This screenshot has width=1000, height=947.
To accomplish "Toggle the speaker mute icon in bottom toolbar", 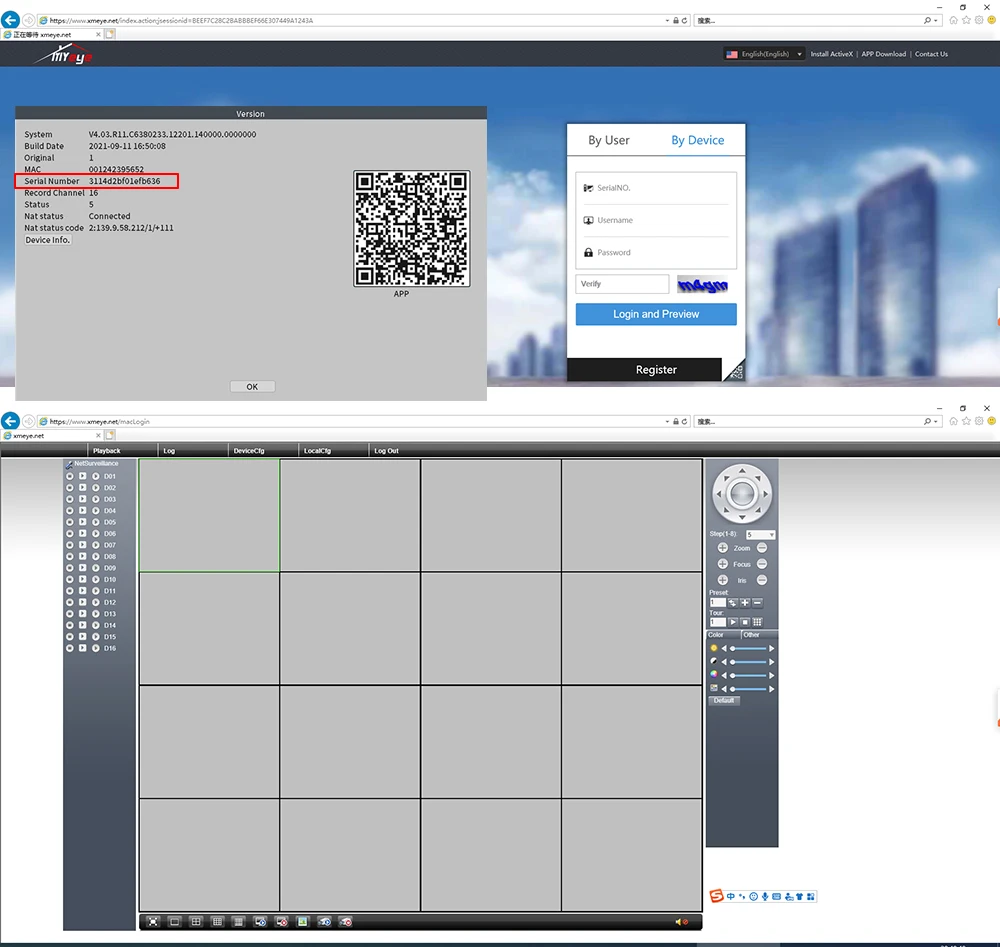I will pyautogui.click(x=681, y=921).
